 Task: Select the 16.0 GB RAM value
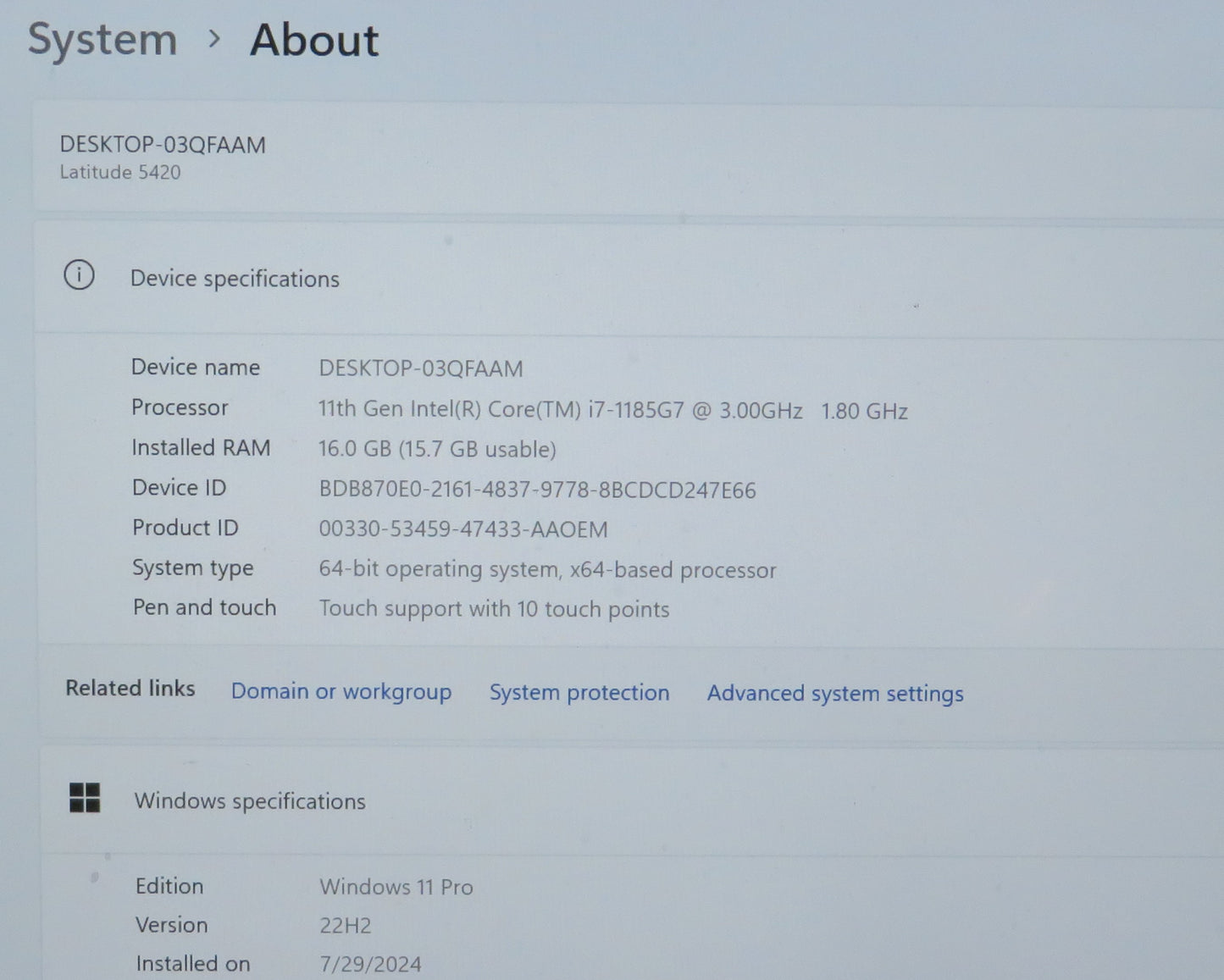pyautogui.click(x=437, y=449)
